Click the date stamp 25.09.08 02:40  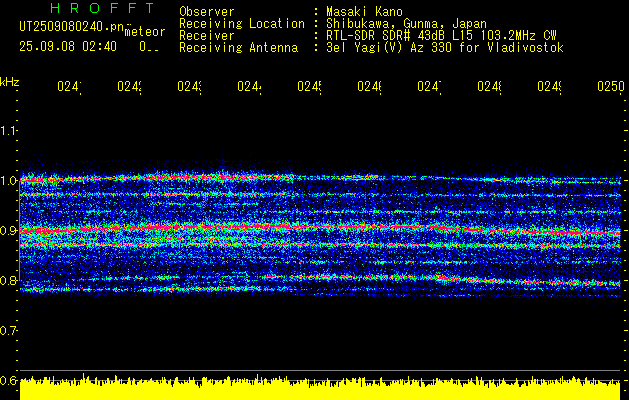click(68, 47)
